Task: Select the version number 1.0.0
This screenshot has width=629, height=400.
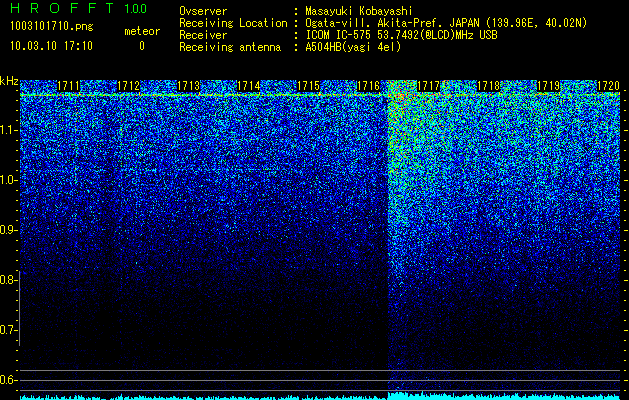Action: click(136, 8)
